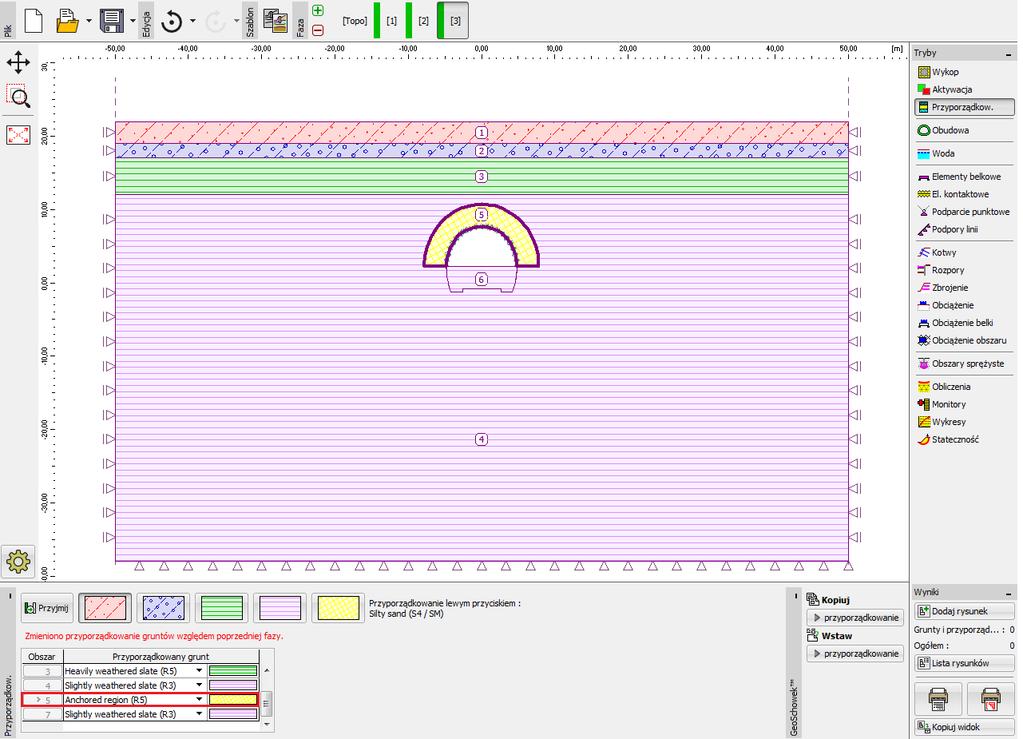Activate the zoom window magnifier tool
Image resolution: width=1023 pixels, height=739 pixels.
pos(18,97)
